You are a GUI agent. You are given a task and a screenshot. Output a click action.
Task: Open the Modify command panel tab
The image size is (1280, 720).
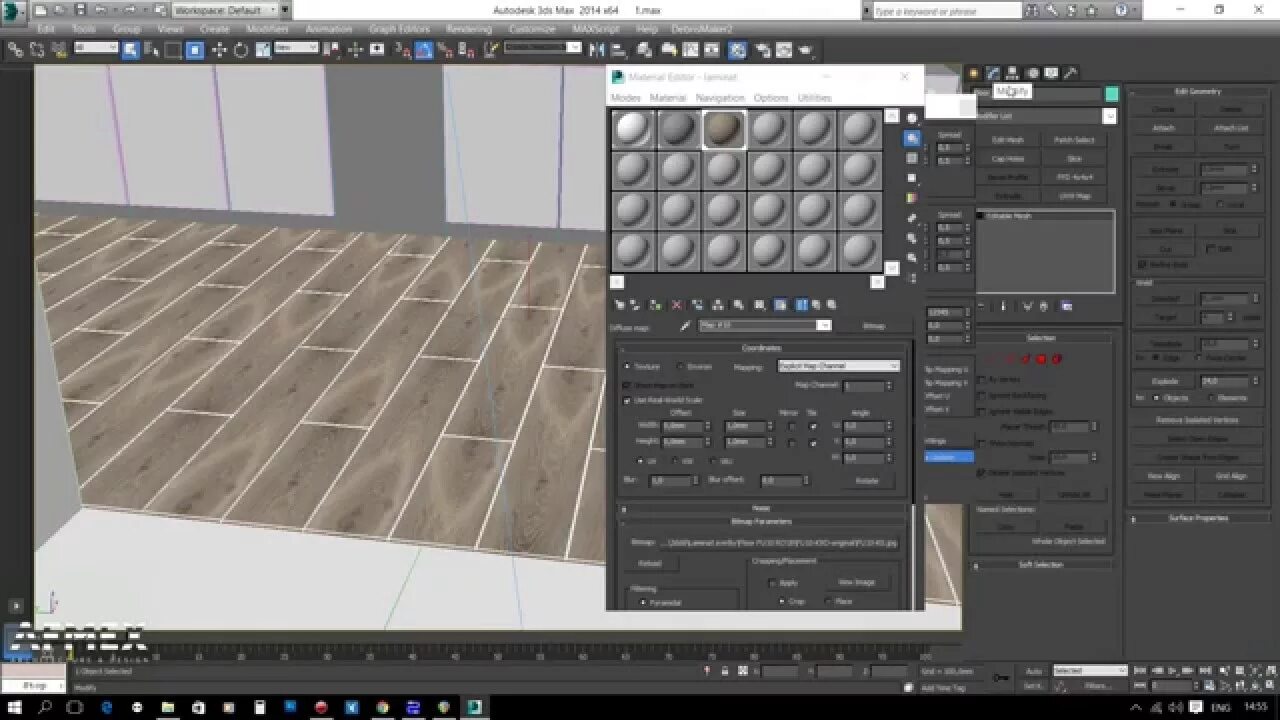(993, 73)
